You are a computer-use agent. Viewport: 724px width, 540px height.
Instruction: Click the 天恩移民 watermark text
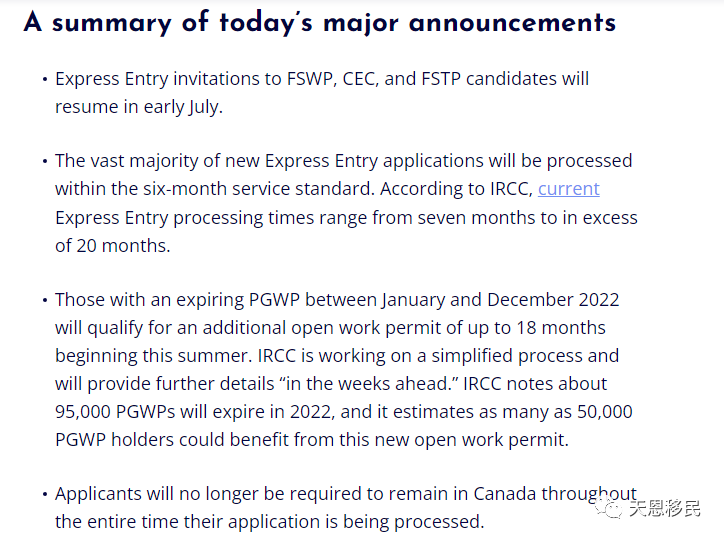point(664,508)
